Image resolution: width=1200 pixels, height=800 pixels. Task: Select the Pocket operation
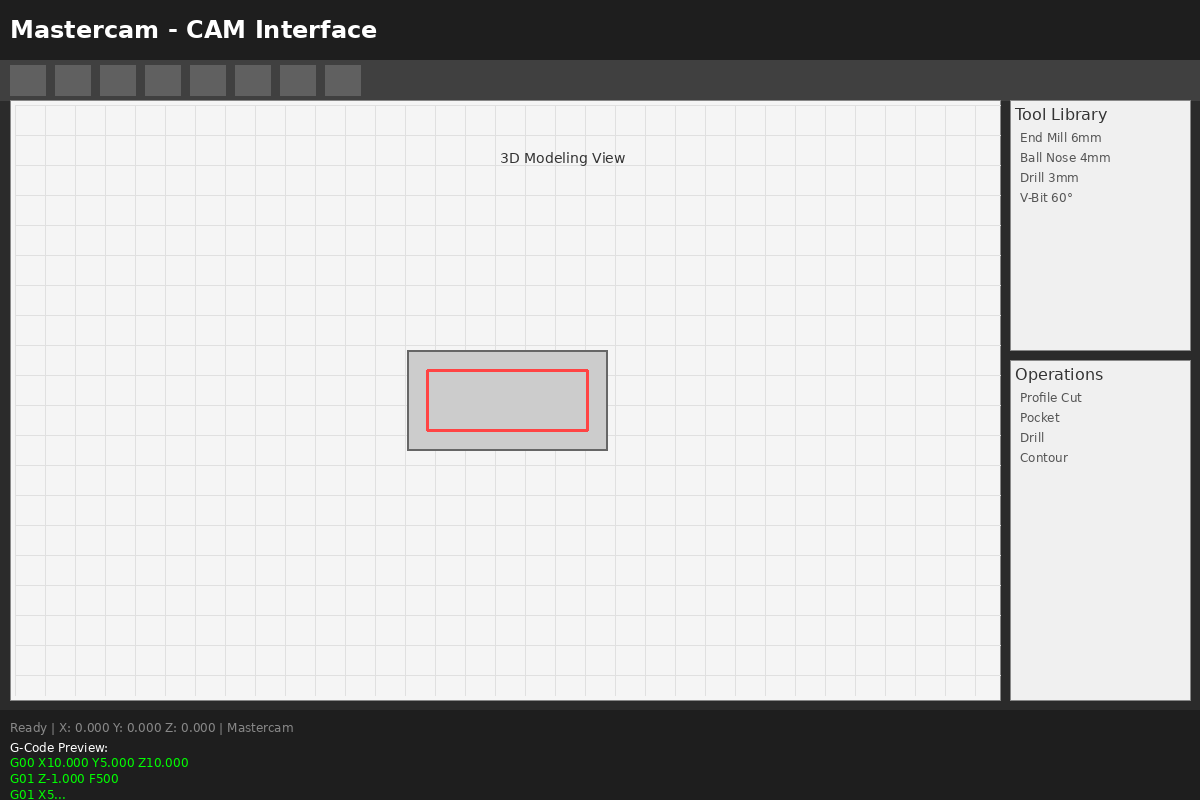point(1039,418)
